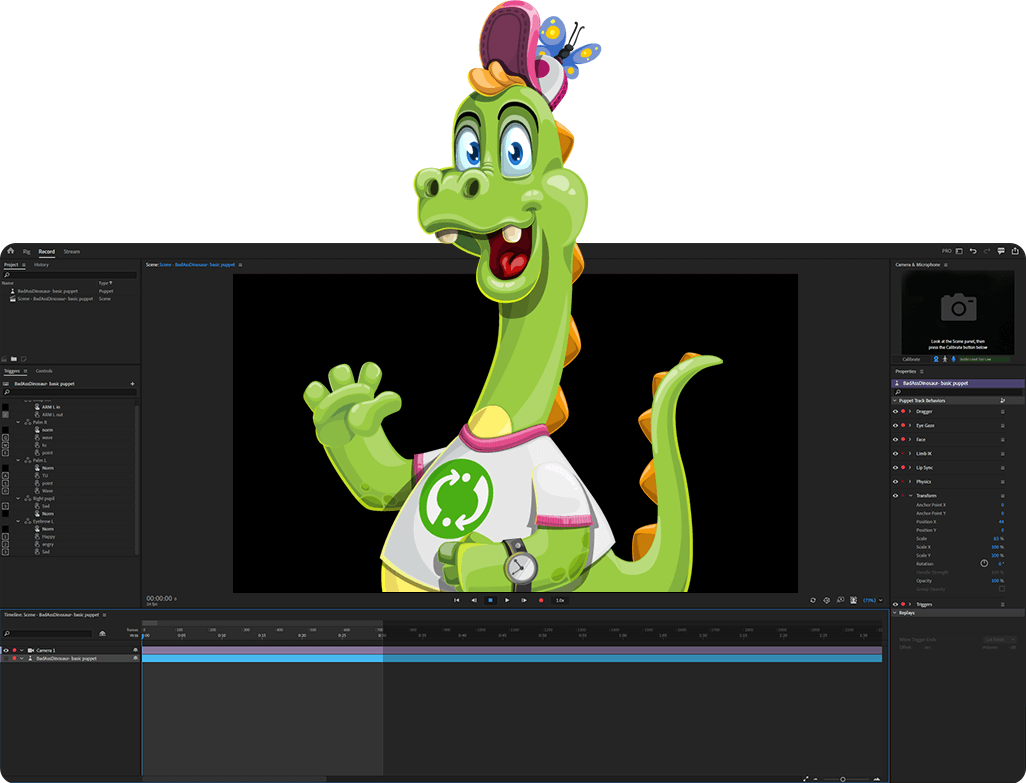Expand the Replays section in Properties panel
This screenshot has width=1026, height=783.
(x=895, y=613)
